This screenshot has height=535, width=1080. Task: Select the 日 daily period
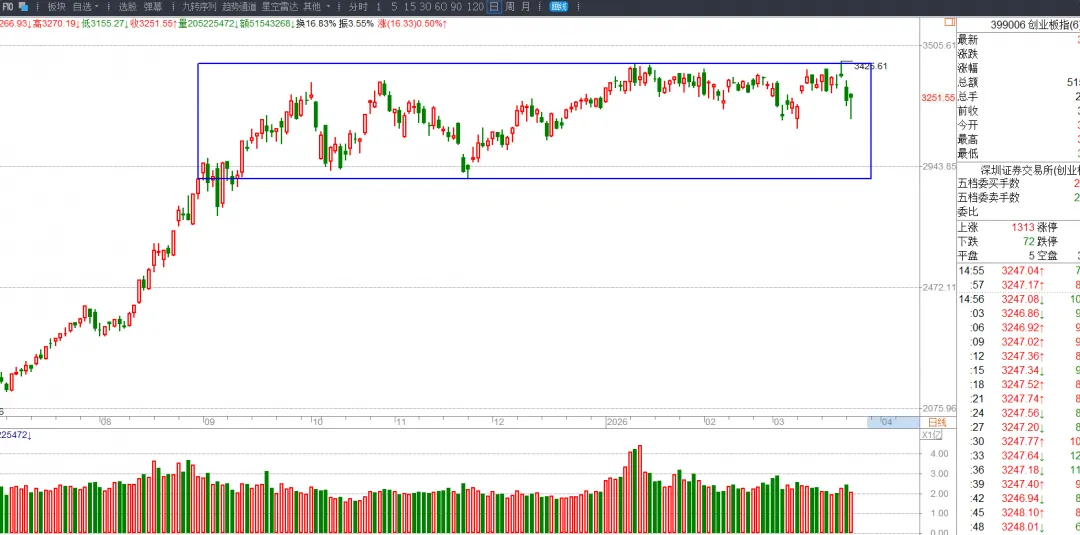click(x=494, y=7)
